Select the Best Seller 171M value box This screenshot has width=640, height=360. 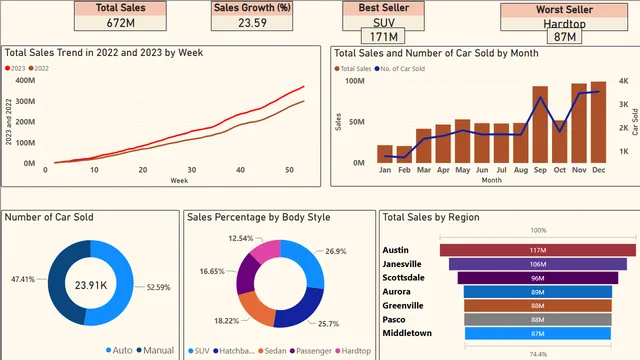coord(383,36)
